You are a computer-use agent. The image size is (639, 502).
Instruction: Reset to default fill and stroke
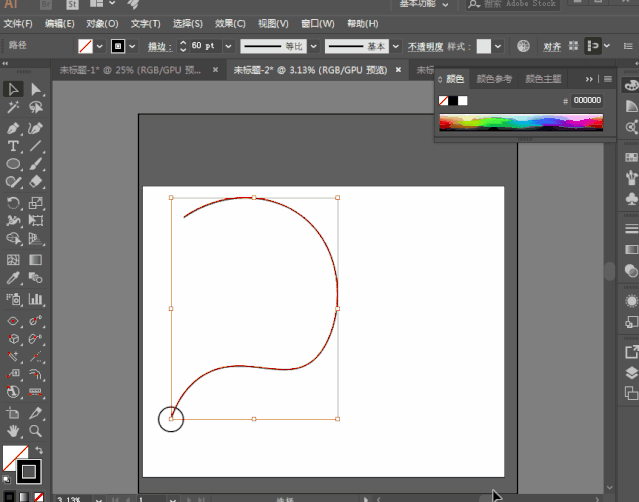coord(6,480)
